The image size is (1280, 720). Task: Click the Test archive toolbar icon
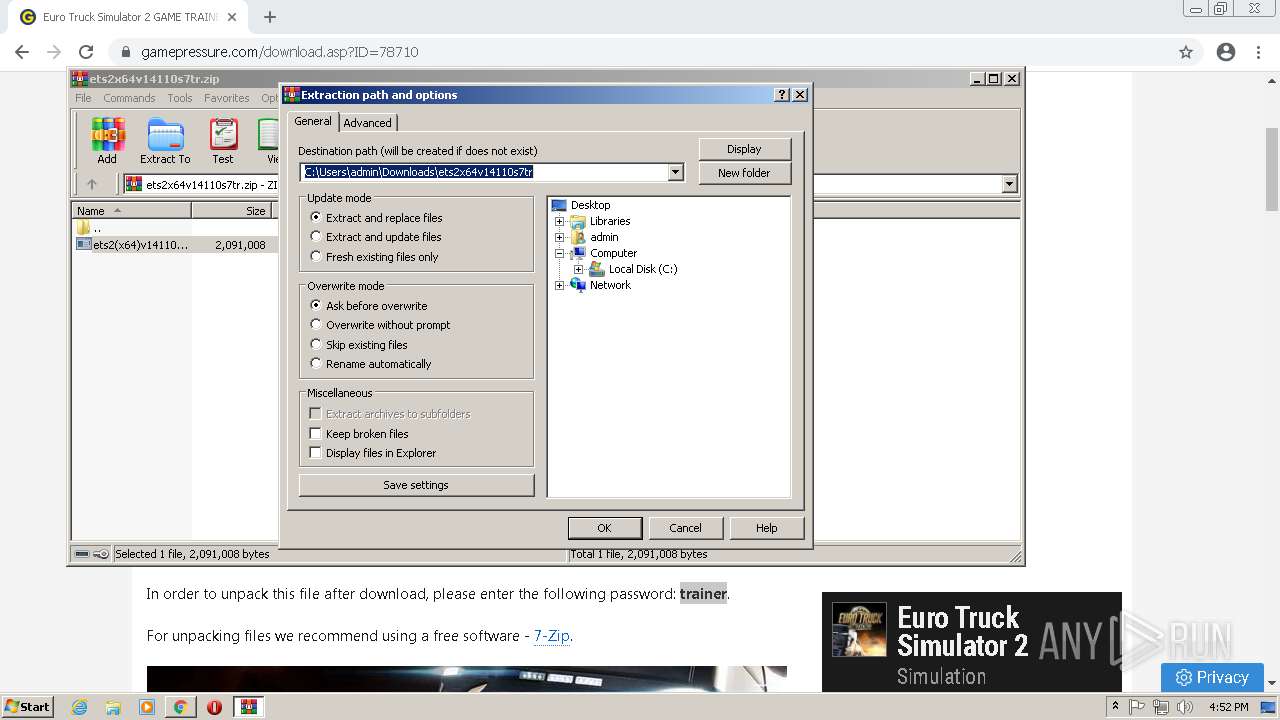pyautogui.click(x=223, y=141)
